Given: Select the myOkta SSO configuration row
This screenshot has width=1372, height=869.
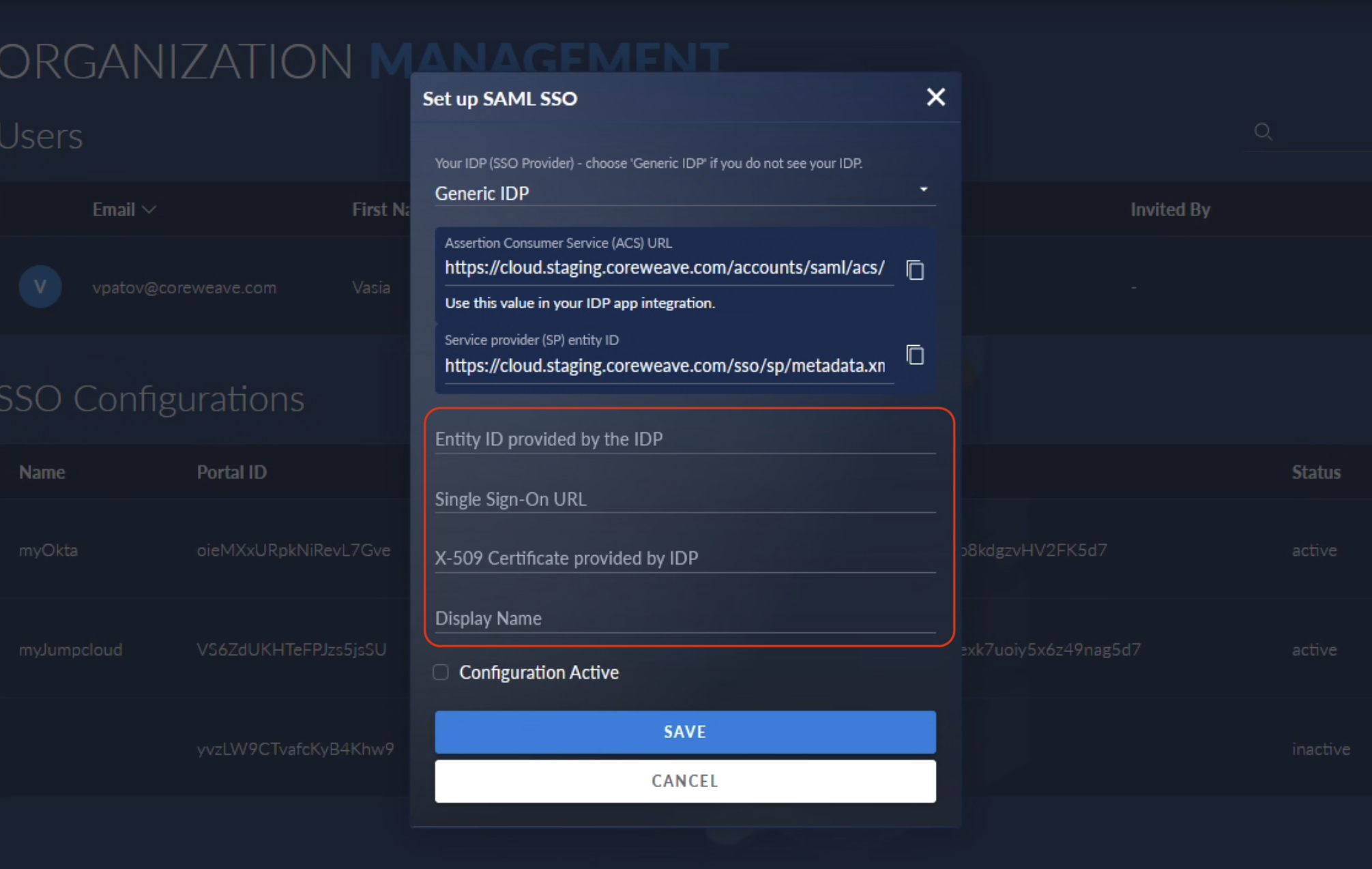Looking at the screenshot, I should (x=48, y=550).
